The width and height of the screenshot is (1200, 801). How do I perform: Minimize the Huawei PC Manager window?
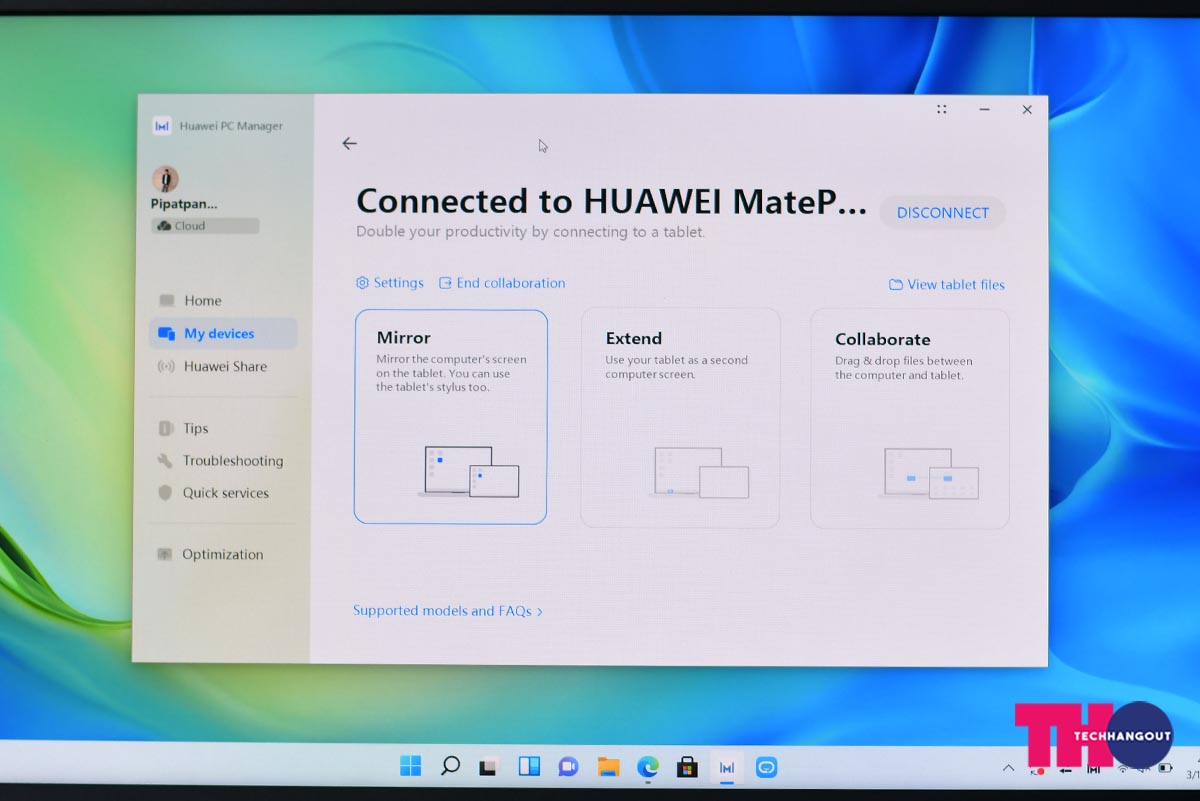point(984,110)
